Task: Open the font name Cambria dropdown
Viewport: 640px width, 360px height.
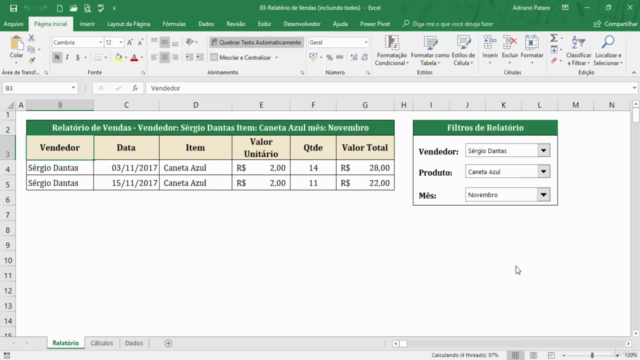Action: [100, 42]
